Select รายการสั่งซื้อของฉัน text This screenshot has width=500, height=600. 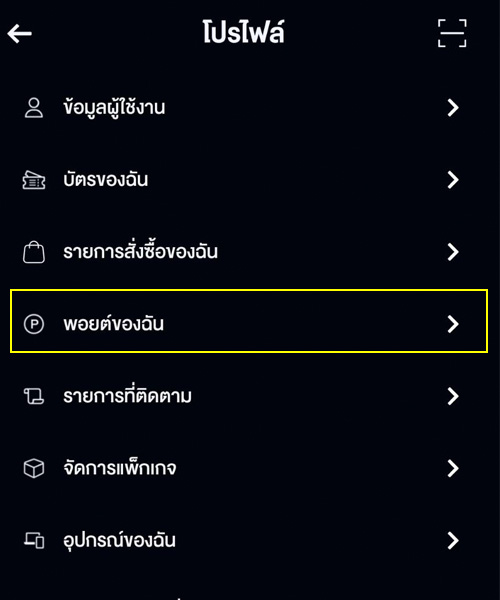pos(140,252)
